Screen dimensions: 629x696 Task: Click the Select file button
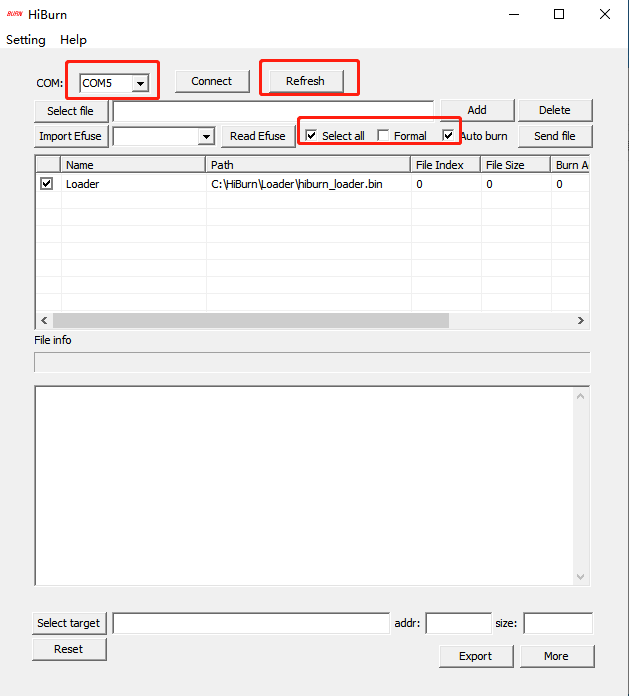[71, 111]
